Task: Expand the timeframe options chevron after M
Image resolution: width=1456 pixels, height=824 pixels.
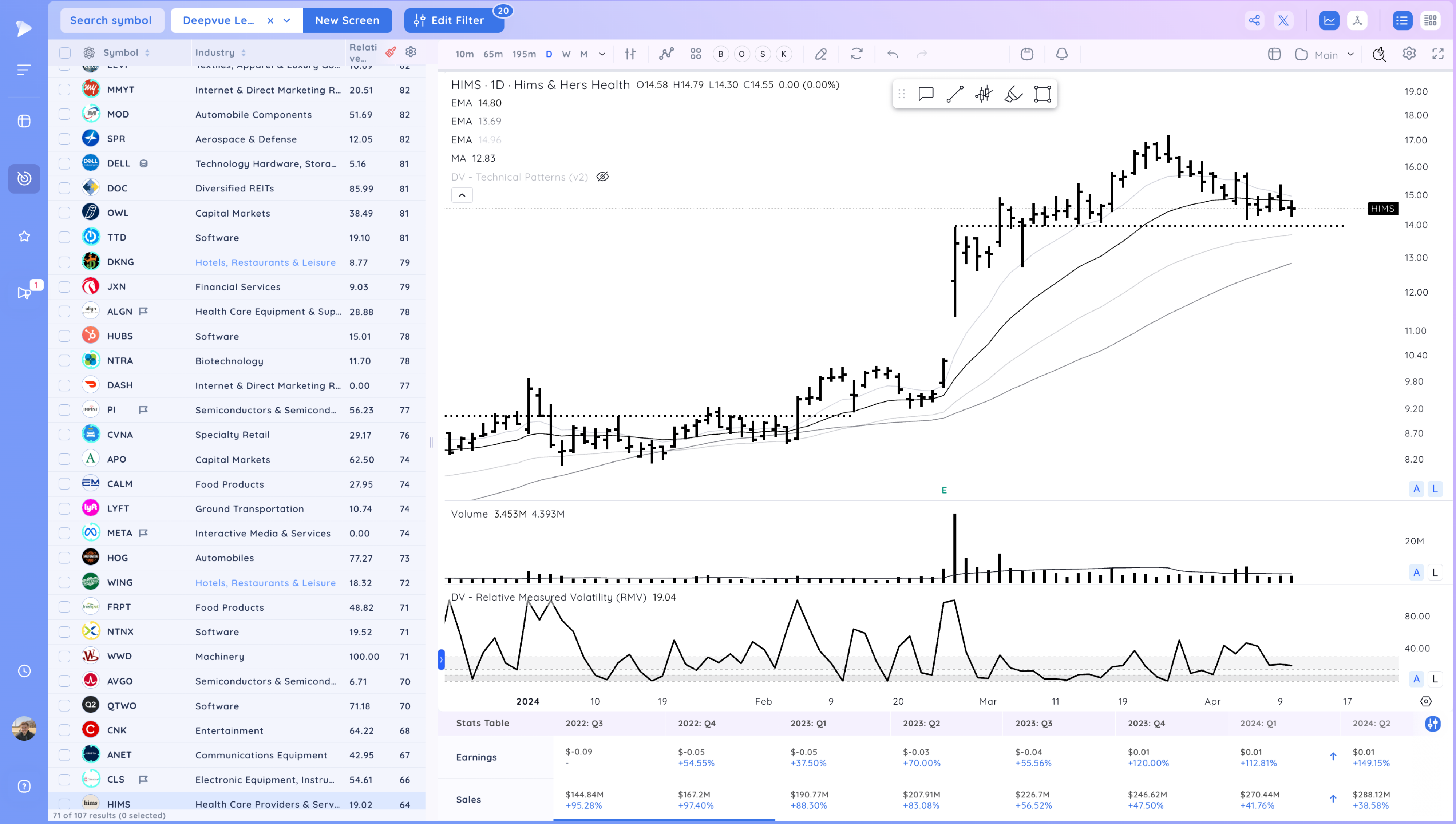Action: pyautogui.click(x=602, y=54)
